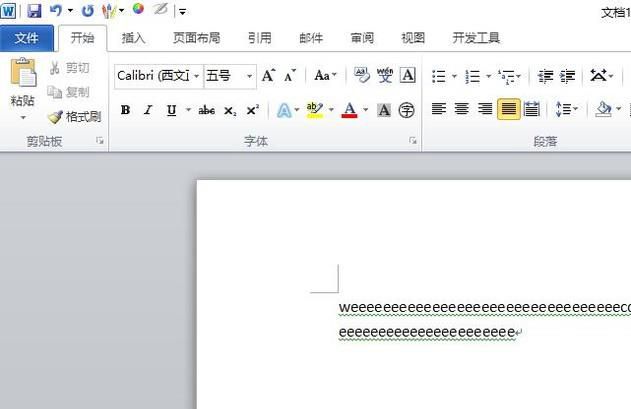Click the Word application icon
631x409 pixels.
click(8, 11)
